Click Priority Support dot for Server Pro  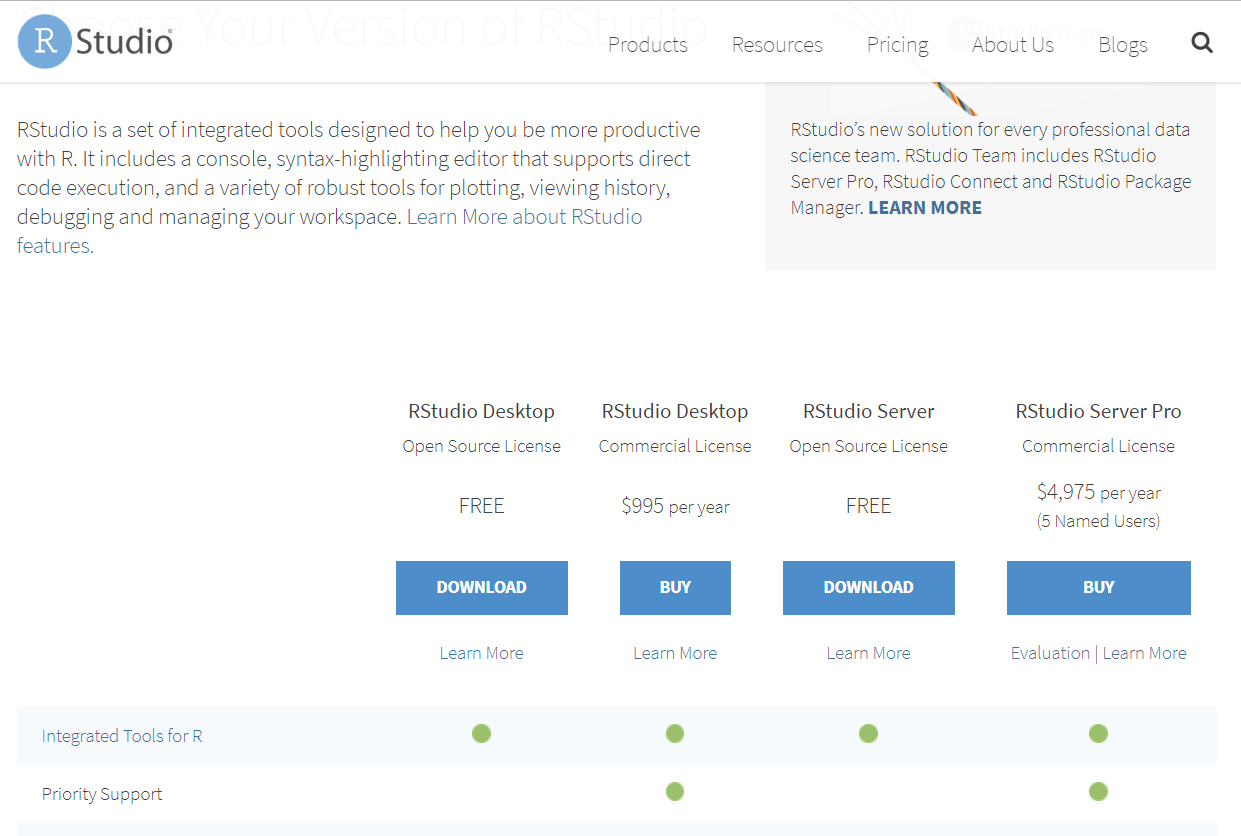(1099, 792)
